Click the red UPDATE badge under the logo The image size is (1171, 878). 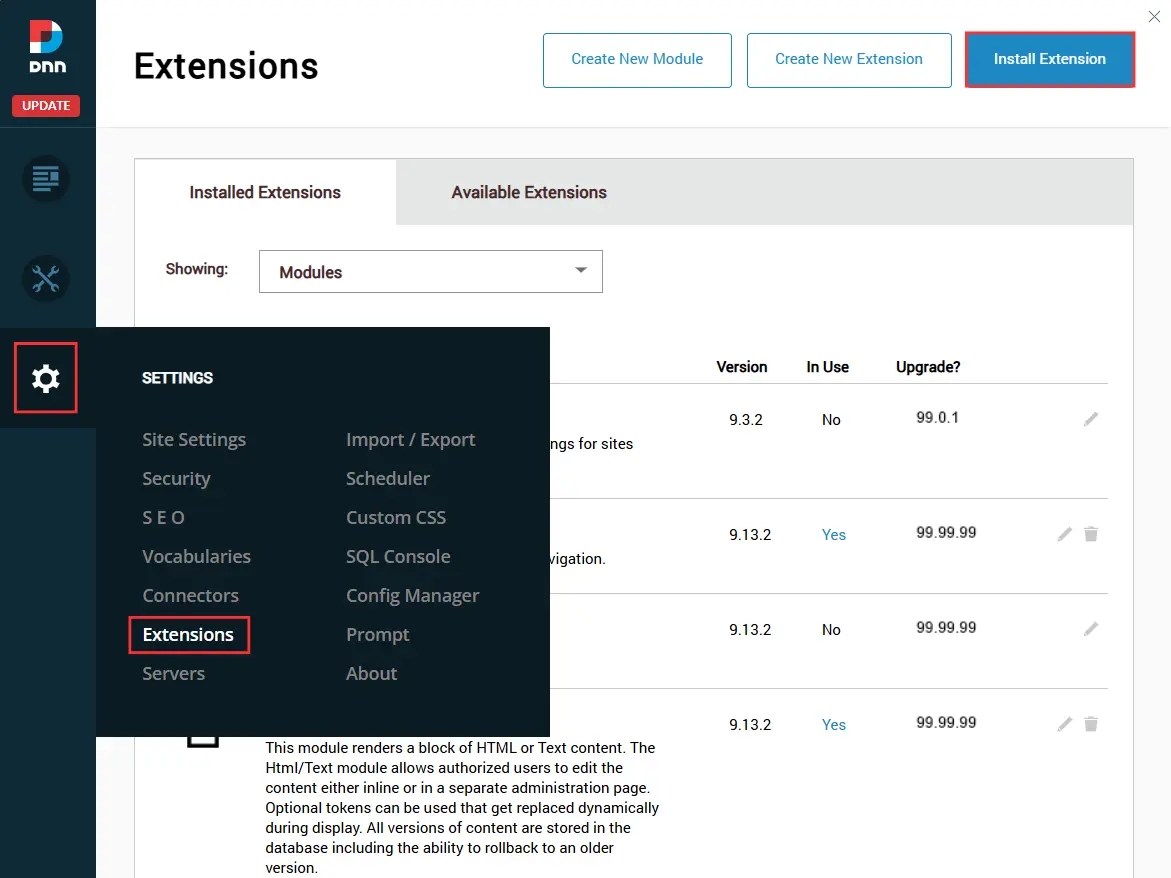click(45, 105)
